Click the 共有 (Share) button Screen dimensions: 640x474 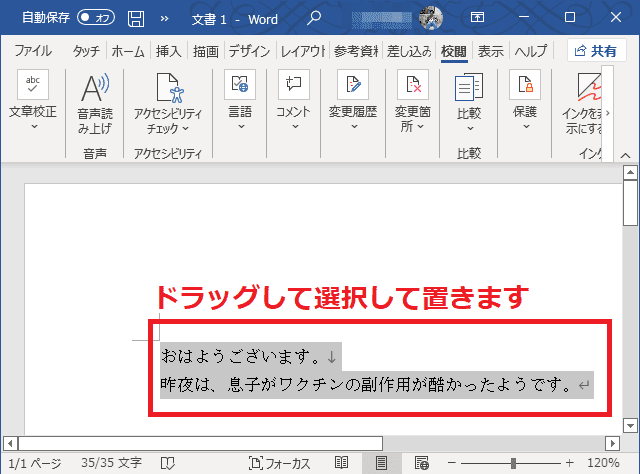596,51
